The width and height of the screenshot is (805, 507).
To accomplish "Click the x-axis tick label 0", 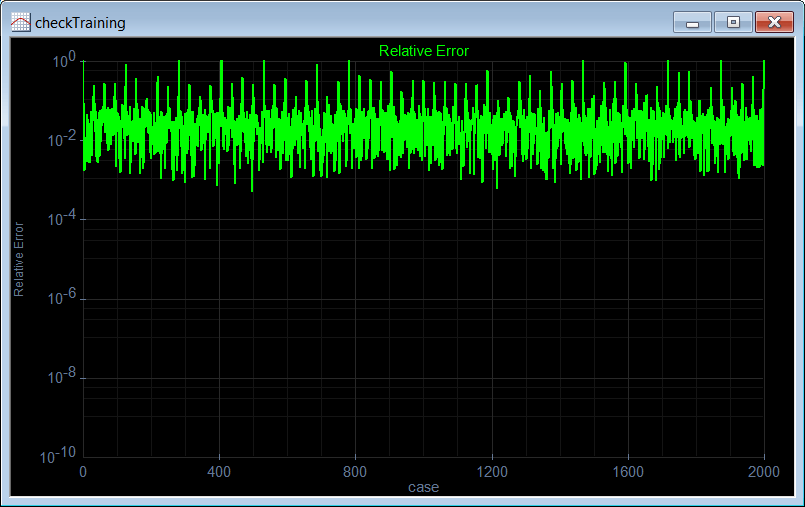I will coord(83,472).
